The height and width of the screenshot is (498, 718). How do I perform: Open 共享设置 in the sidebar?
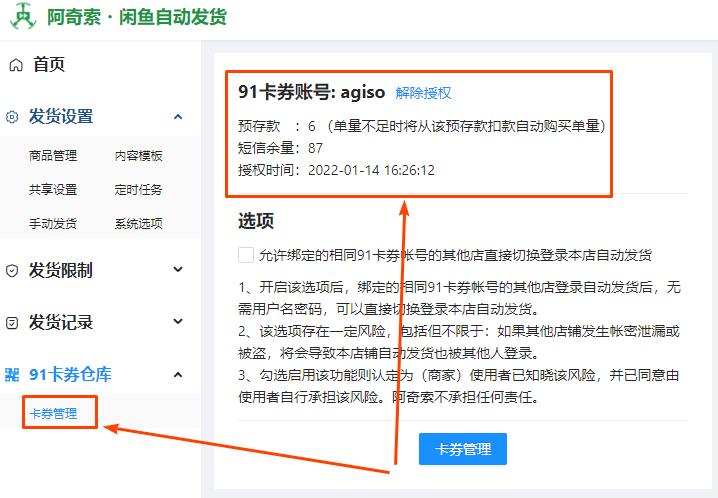point(53,189)
